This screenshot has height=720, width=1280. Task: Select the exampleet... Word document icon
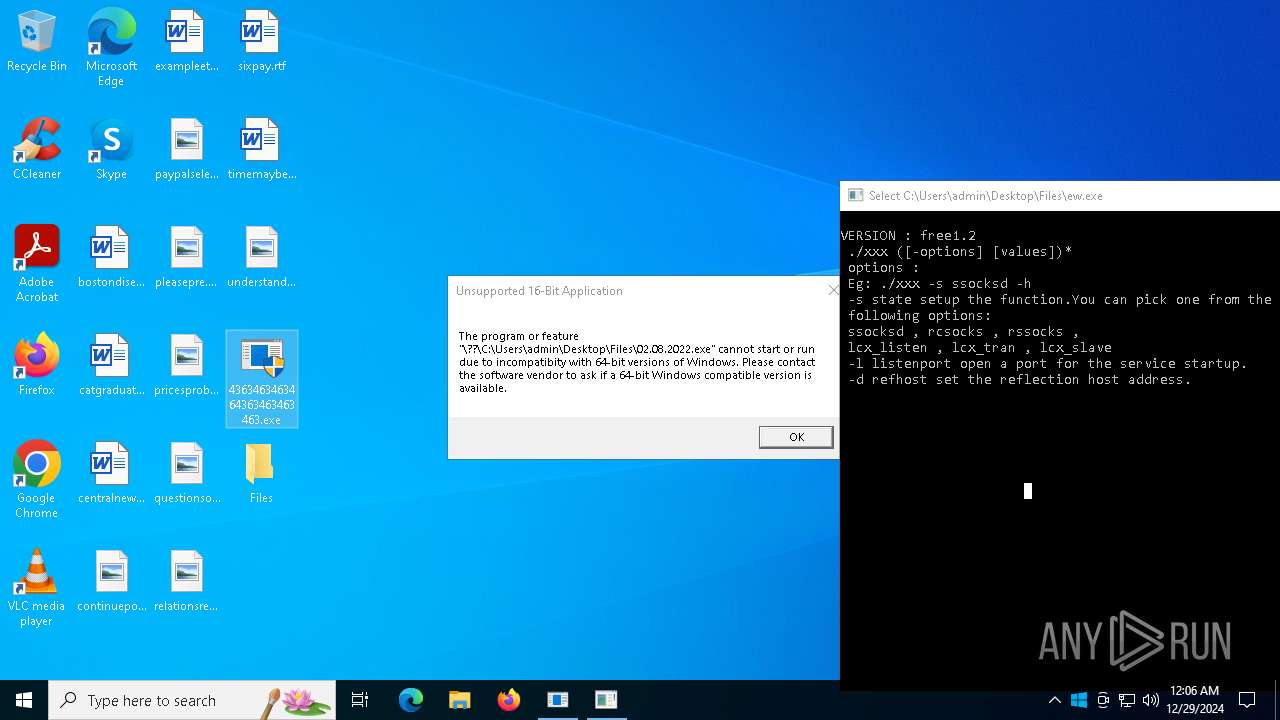click(x=186, y=42)
